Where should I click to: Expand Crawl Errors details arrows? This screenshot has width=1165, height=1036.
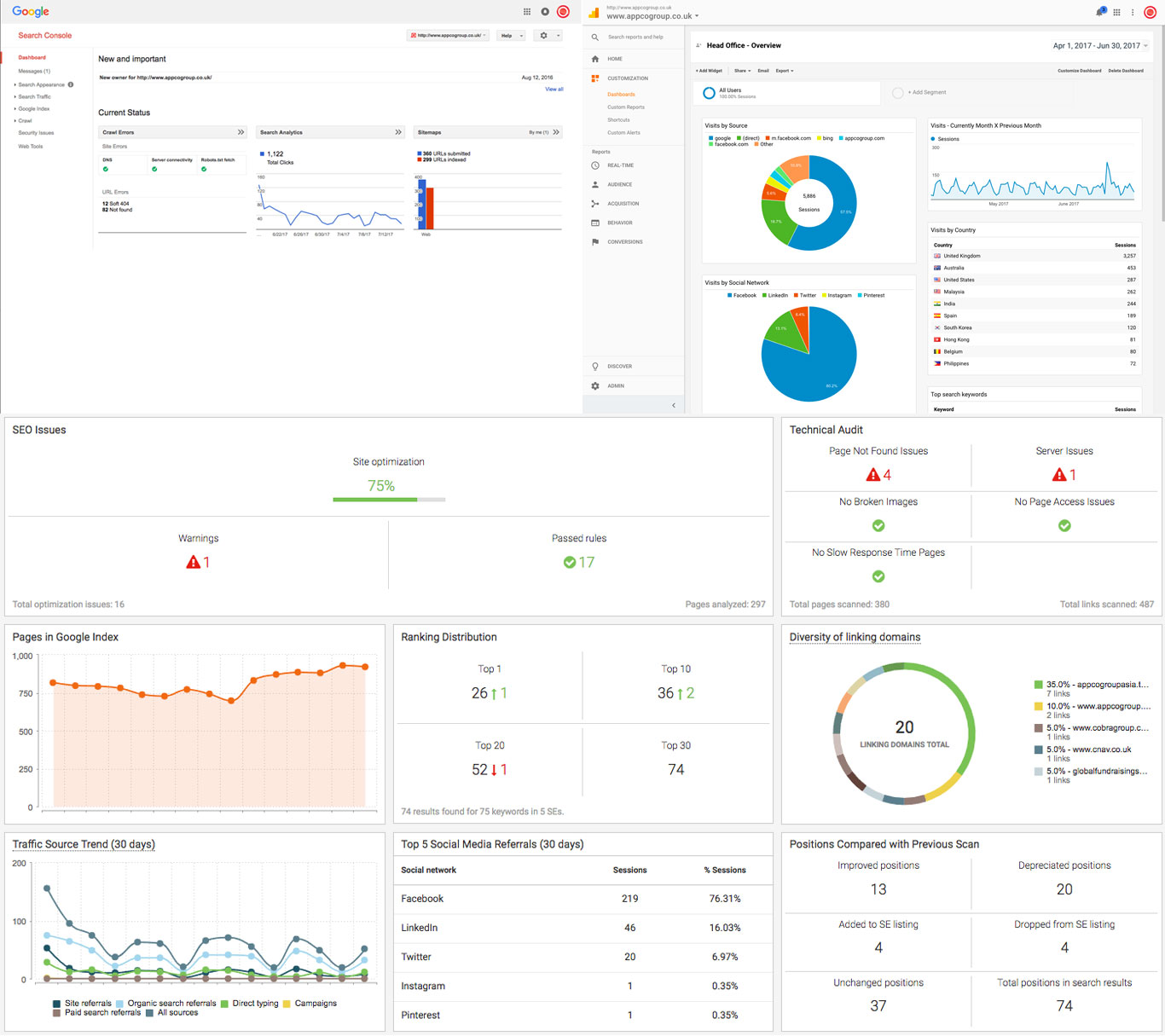point(241,132)
